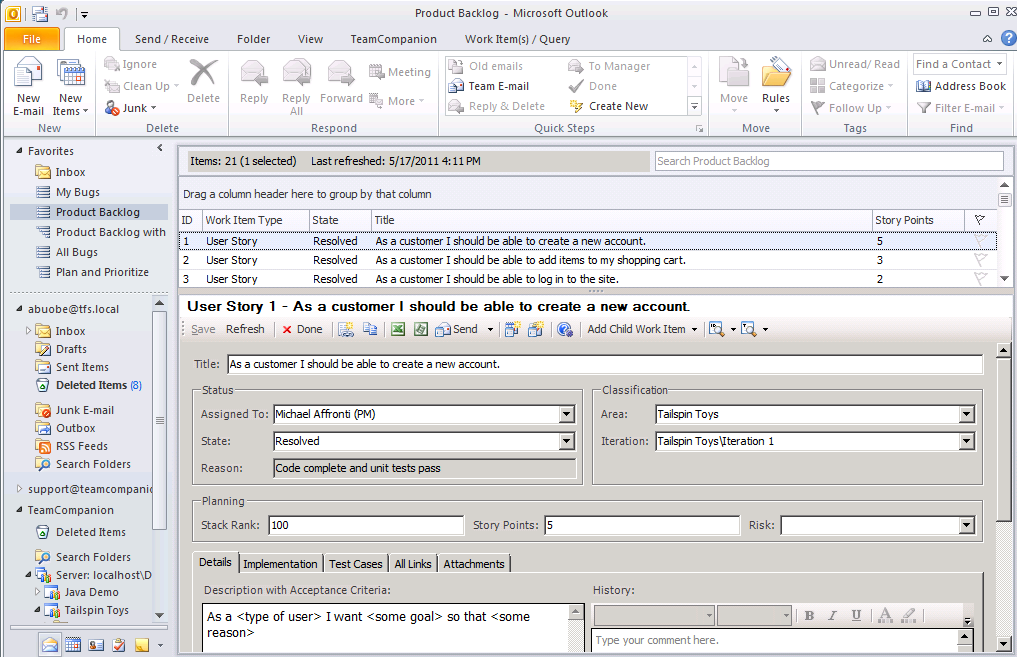The height and width of the screenshot is (657, 1017).
Task: Sort by the Story Points column header
Action: [x=917, y=220]
